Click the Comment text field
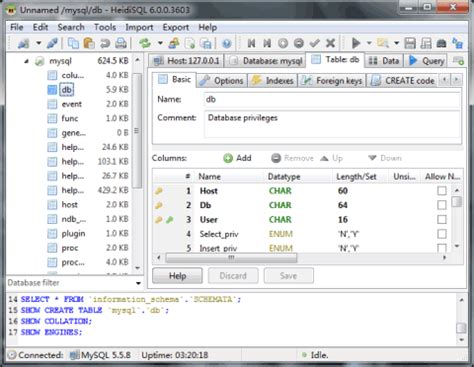This screenshot has height=367, width=474. tap(332, 124)
